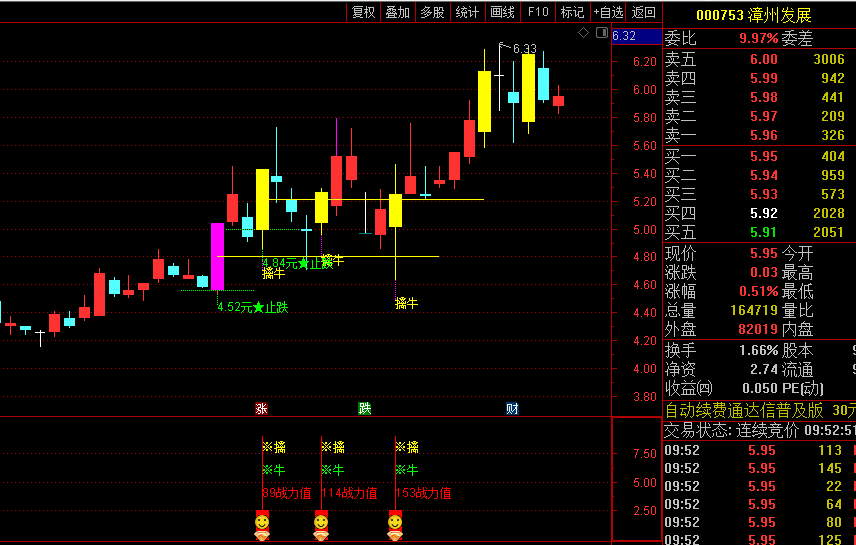Click the 净资 2.74 value
Image resolution: width=856 pixels, height=545 pixels.
coord(763,369)
